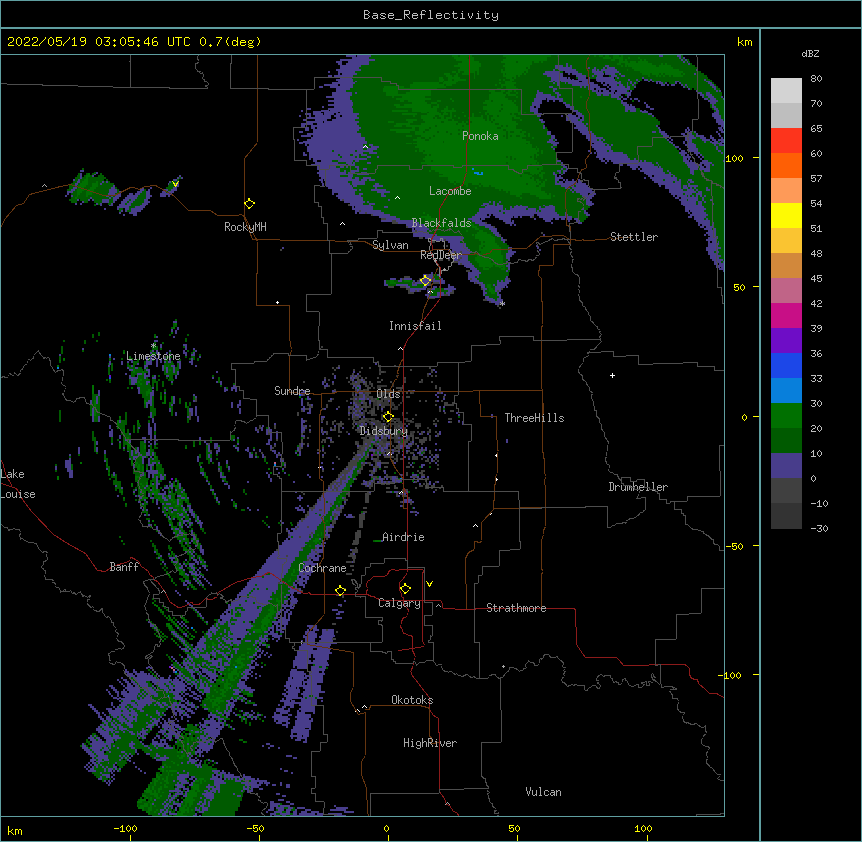The image size is (862, 842).
Task: Click the dark gray -10 dBZ legend swatch
Action: pos(786,491)
